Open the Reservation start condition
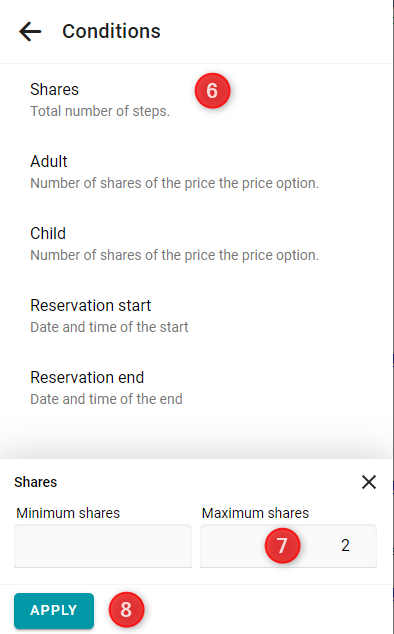The width and height of the screenshot is (394, 634). pos(197,316)
